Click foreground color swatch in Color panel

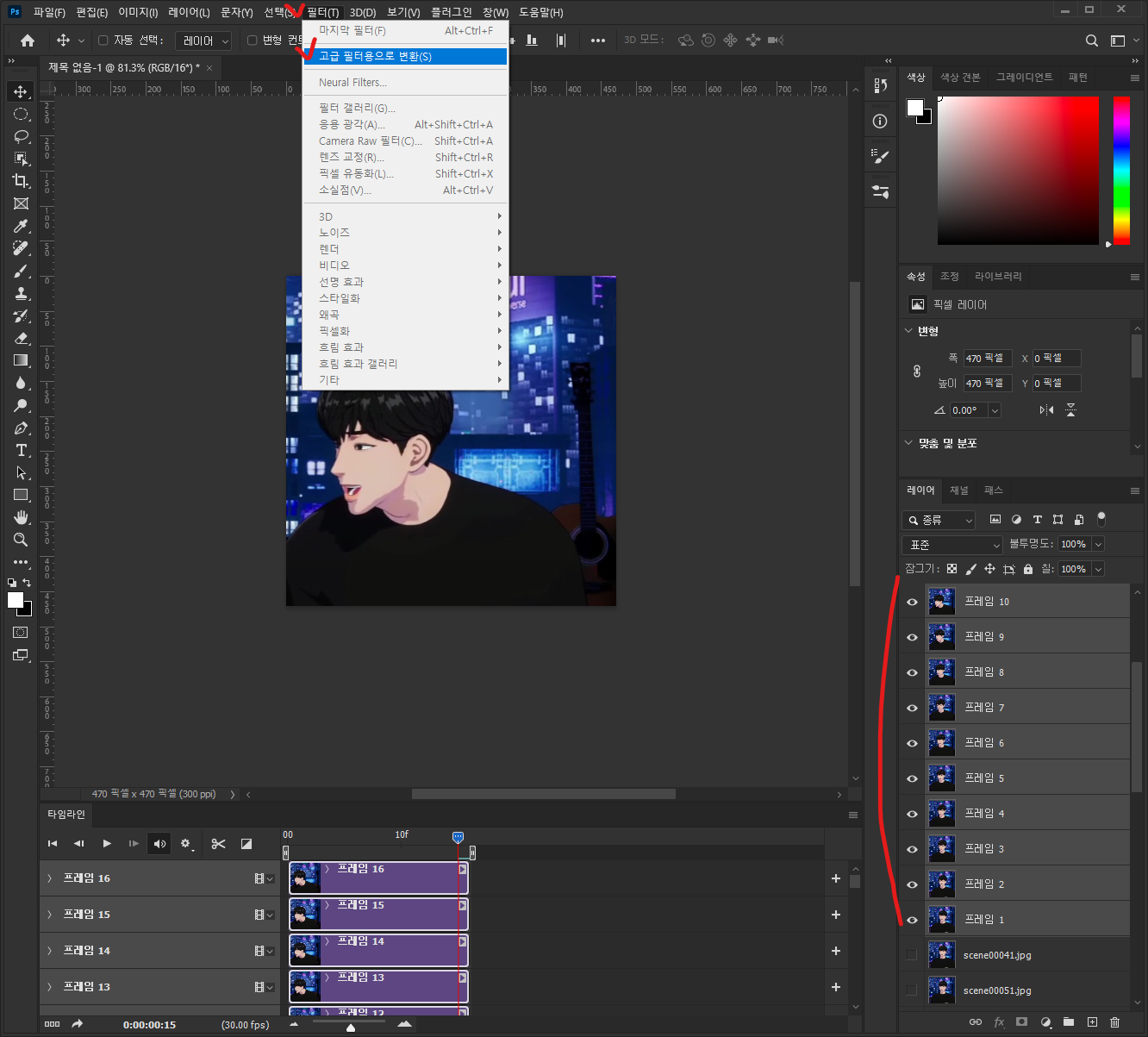pos(915,108)
